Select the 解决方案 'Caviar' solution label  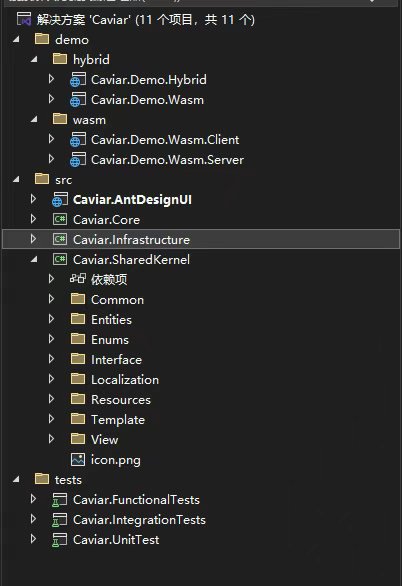(x=146, y=19)
